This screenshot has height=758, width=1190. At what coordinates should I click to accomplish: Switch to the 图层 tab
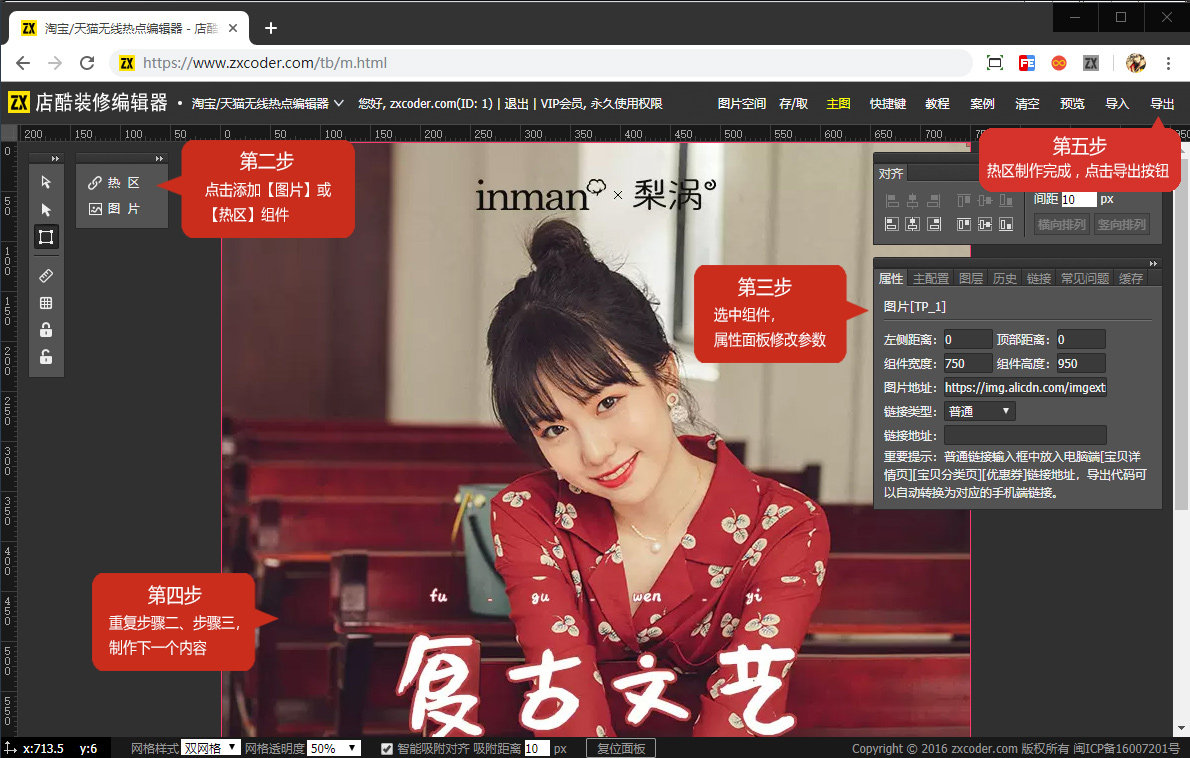pyautogui.click(x=971, y=278)
